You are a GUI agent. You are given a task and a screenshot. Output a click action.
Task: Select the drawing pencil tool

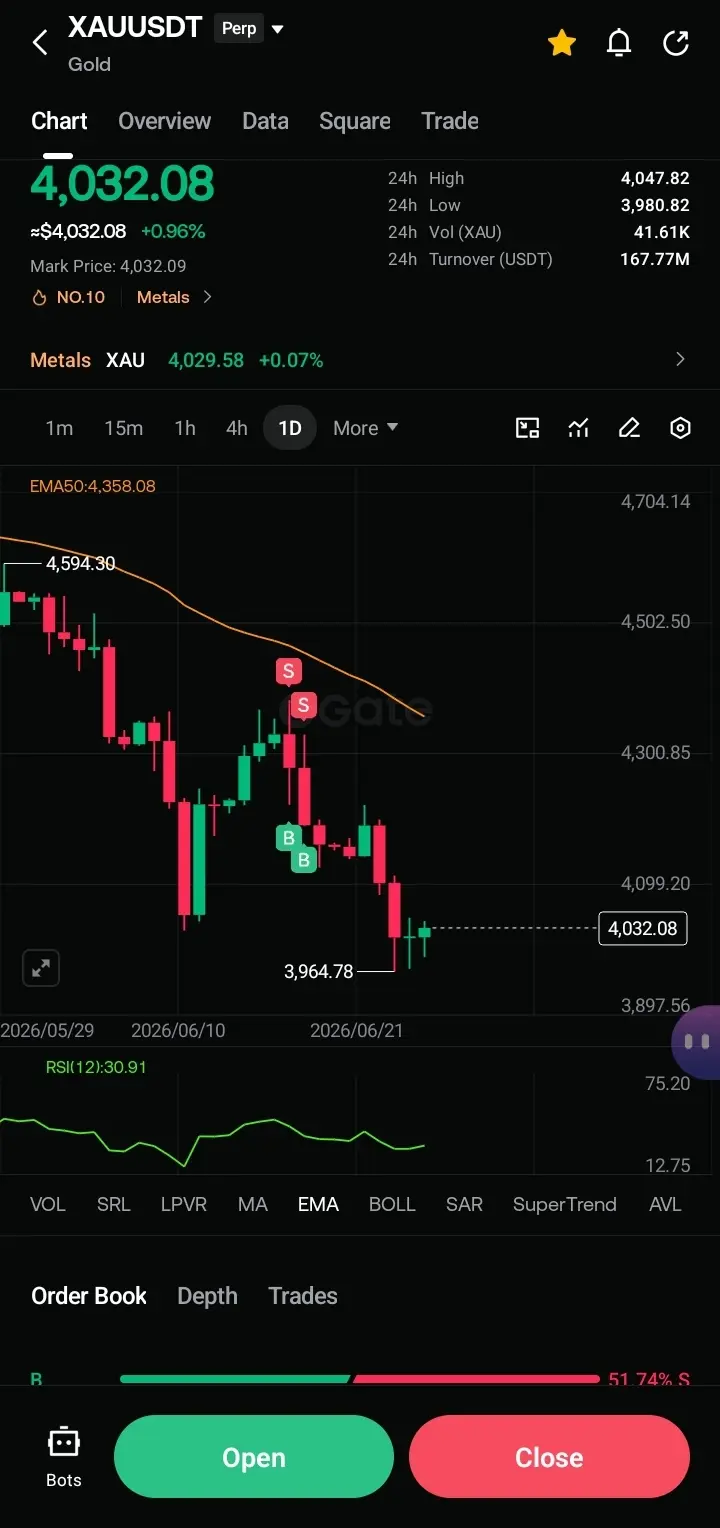629,428
